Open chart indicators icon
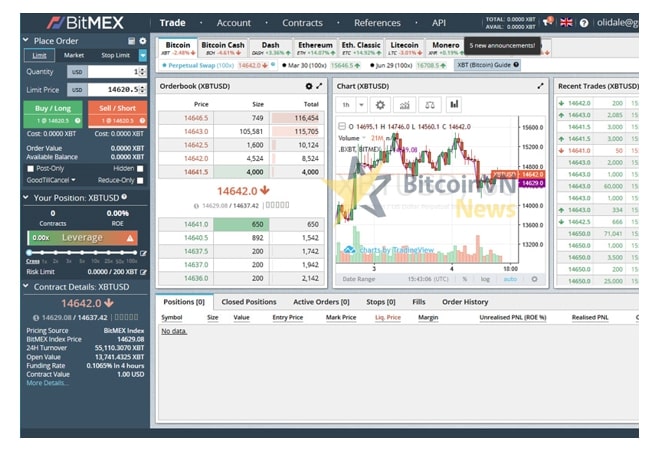The width and height of the screenshot is (656, 450). click(x=405, y=105)
